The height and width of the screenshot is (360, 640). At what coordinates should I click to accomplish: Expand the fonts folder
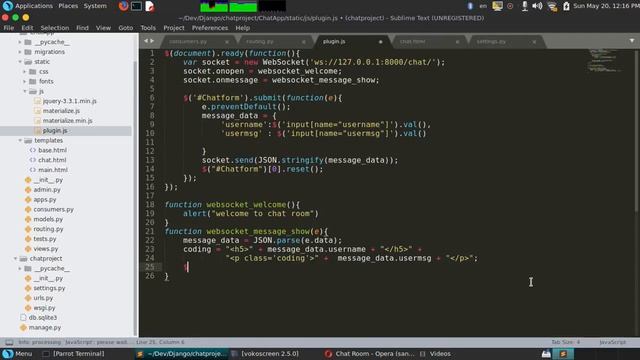(24, 81)
